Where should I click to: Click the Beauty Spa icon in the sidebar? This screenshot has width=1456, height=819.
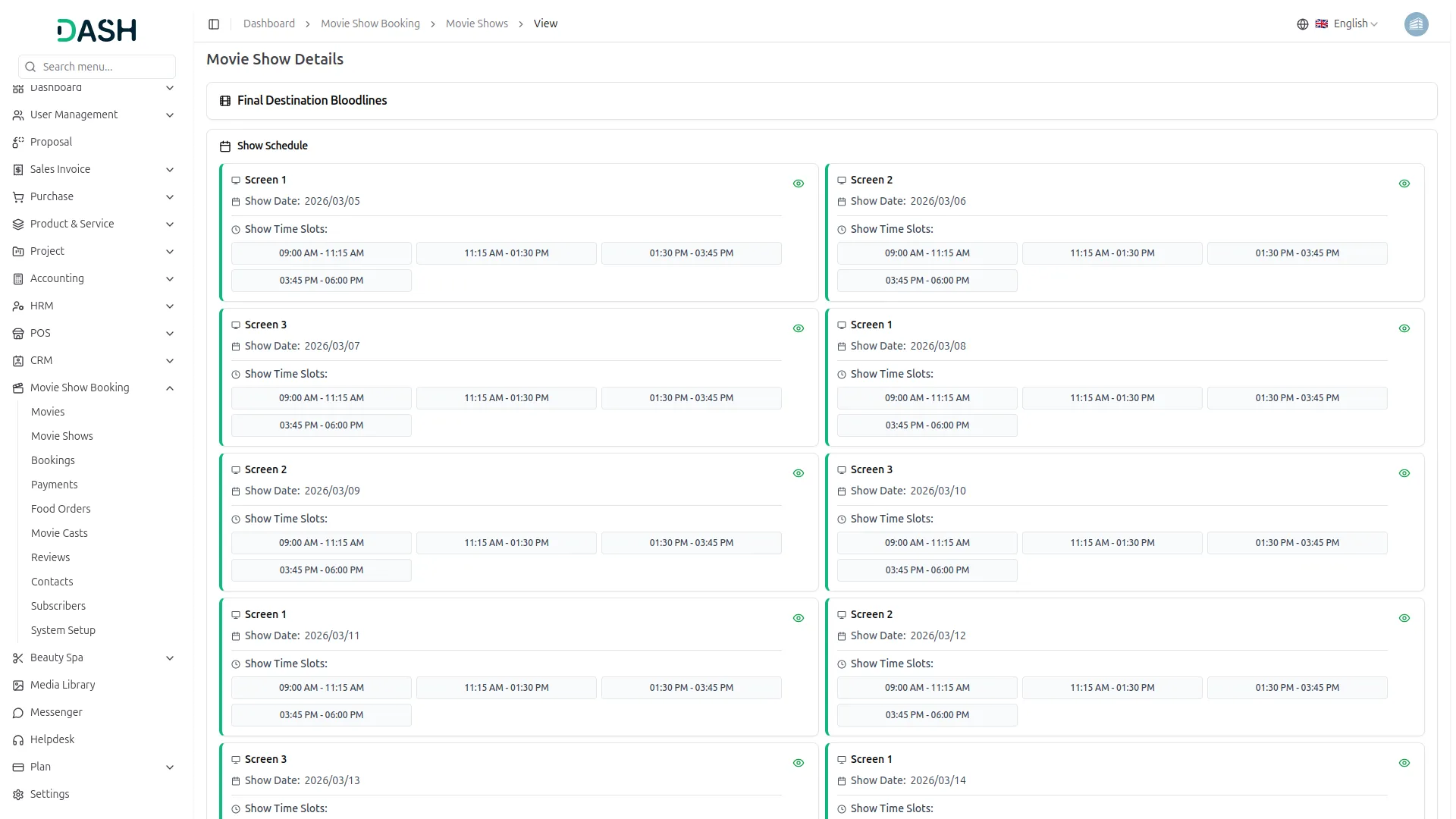click(17, 657)
